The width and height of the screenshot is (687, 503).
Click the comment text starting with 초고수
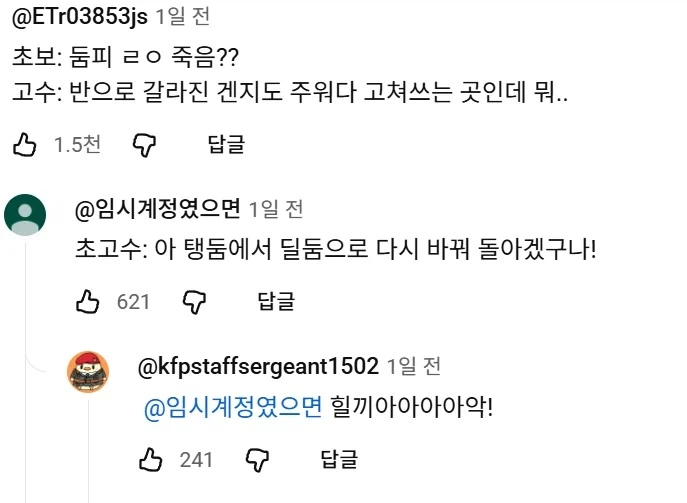pos(336,249)
